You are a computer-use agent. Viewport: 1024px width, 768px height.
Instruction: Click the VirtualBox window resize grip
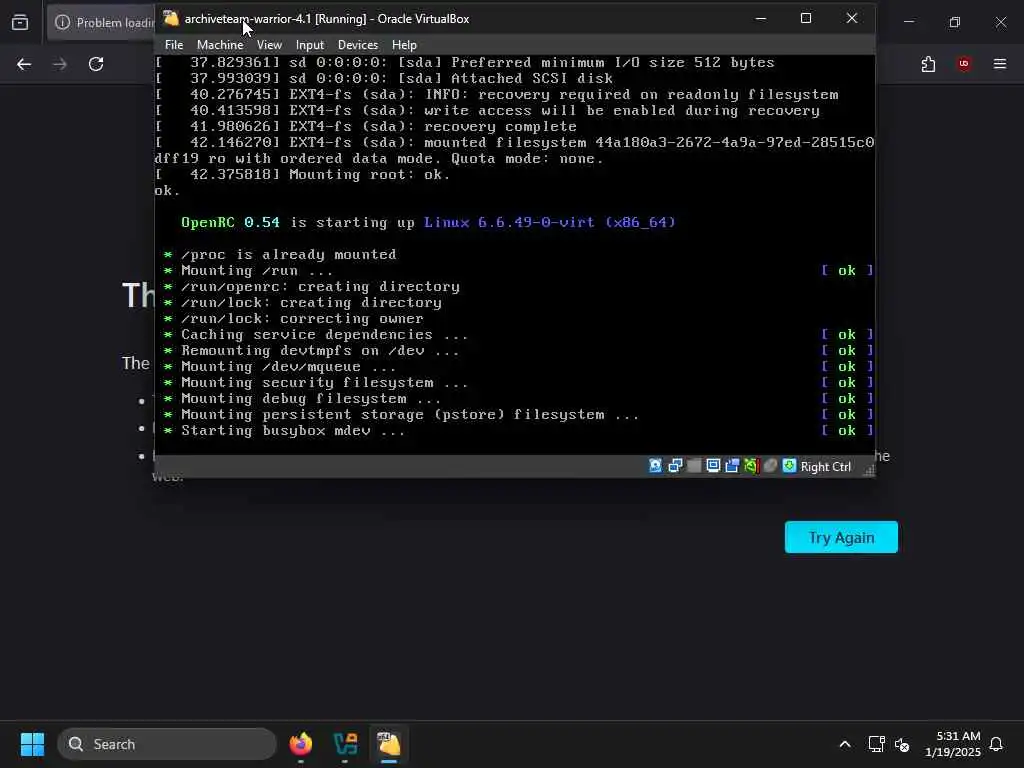869,470
